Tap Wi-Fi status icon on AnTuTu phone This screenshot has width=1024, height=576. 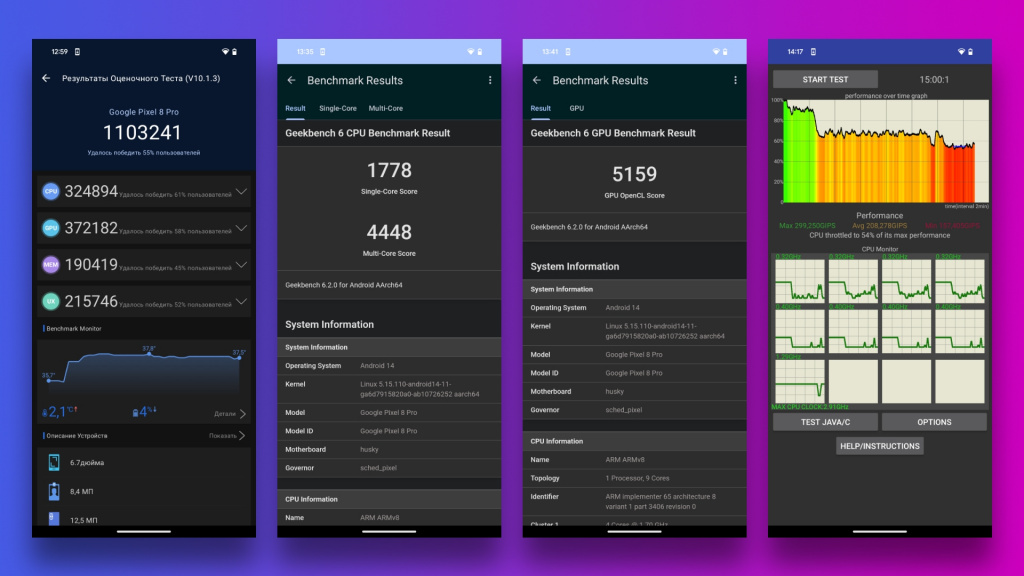point(225,52)
